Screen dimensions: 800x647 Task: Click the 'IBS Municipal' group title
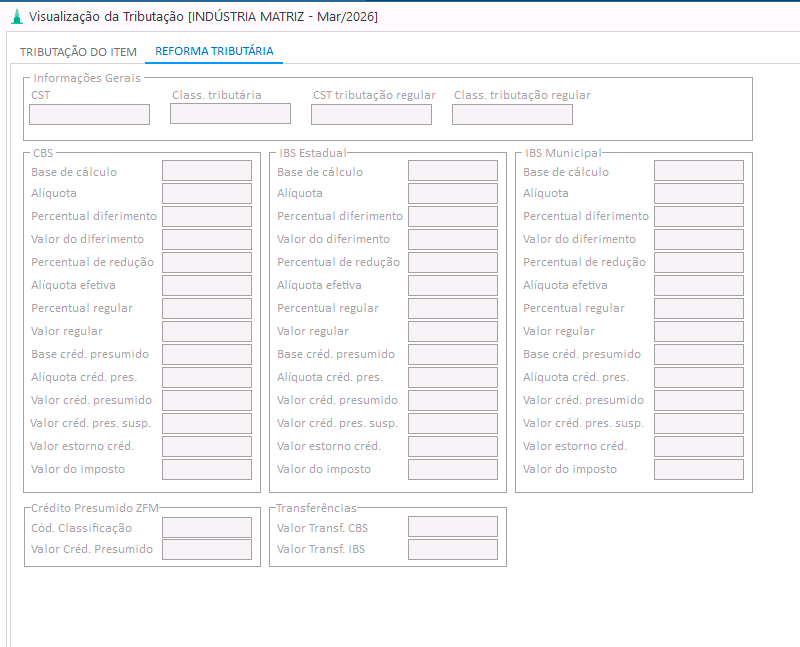563,153
